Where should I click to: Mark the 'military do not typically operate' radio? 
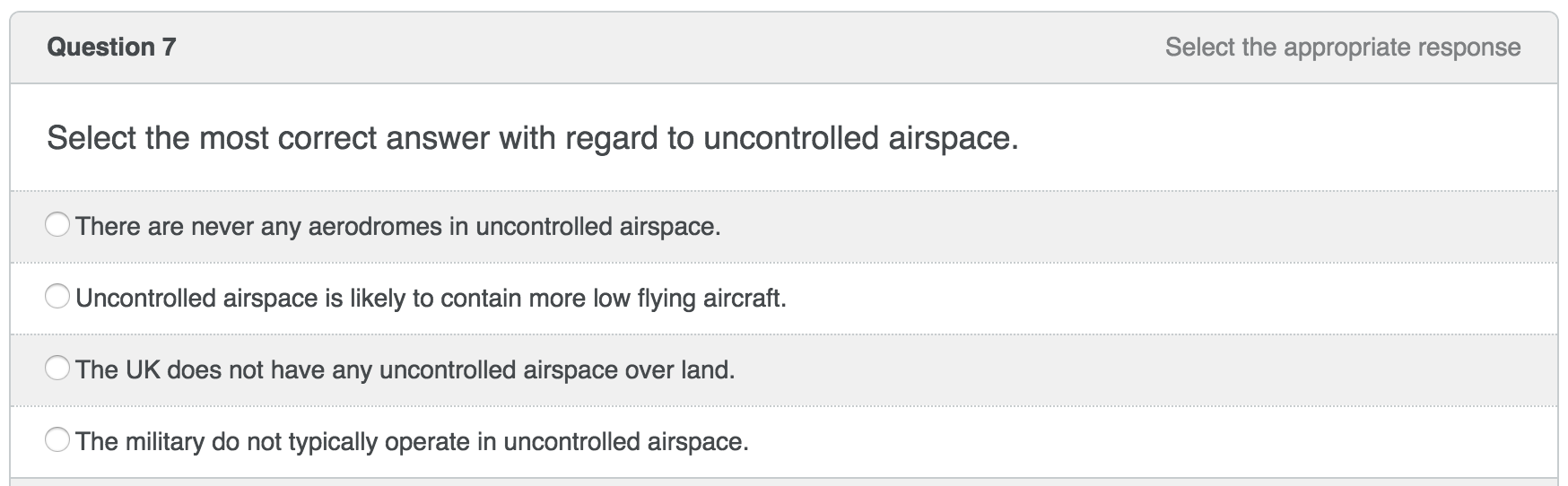click(57, 440)
